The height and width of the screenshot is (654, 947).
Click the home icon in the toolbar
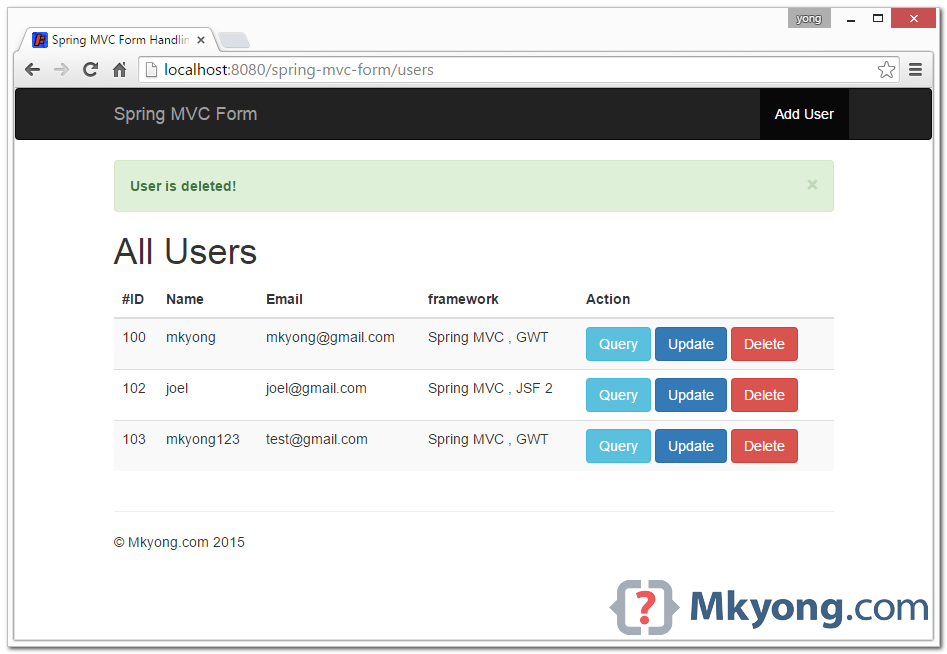pos(118,69)
